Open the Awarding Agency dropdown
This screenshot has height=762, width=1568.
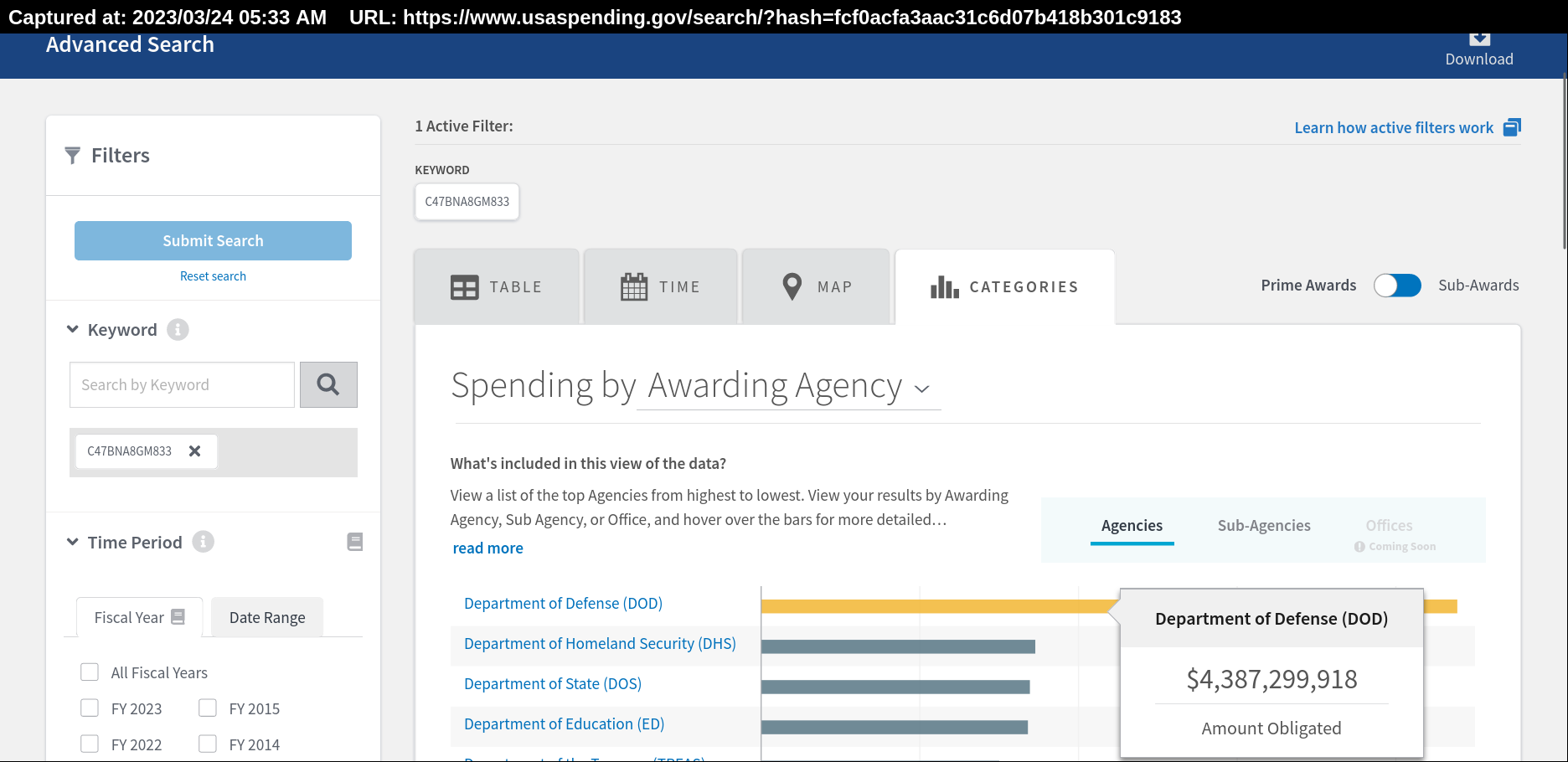coord(789,386)
